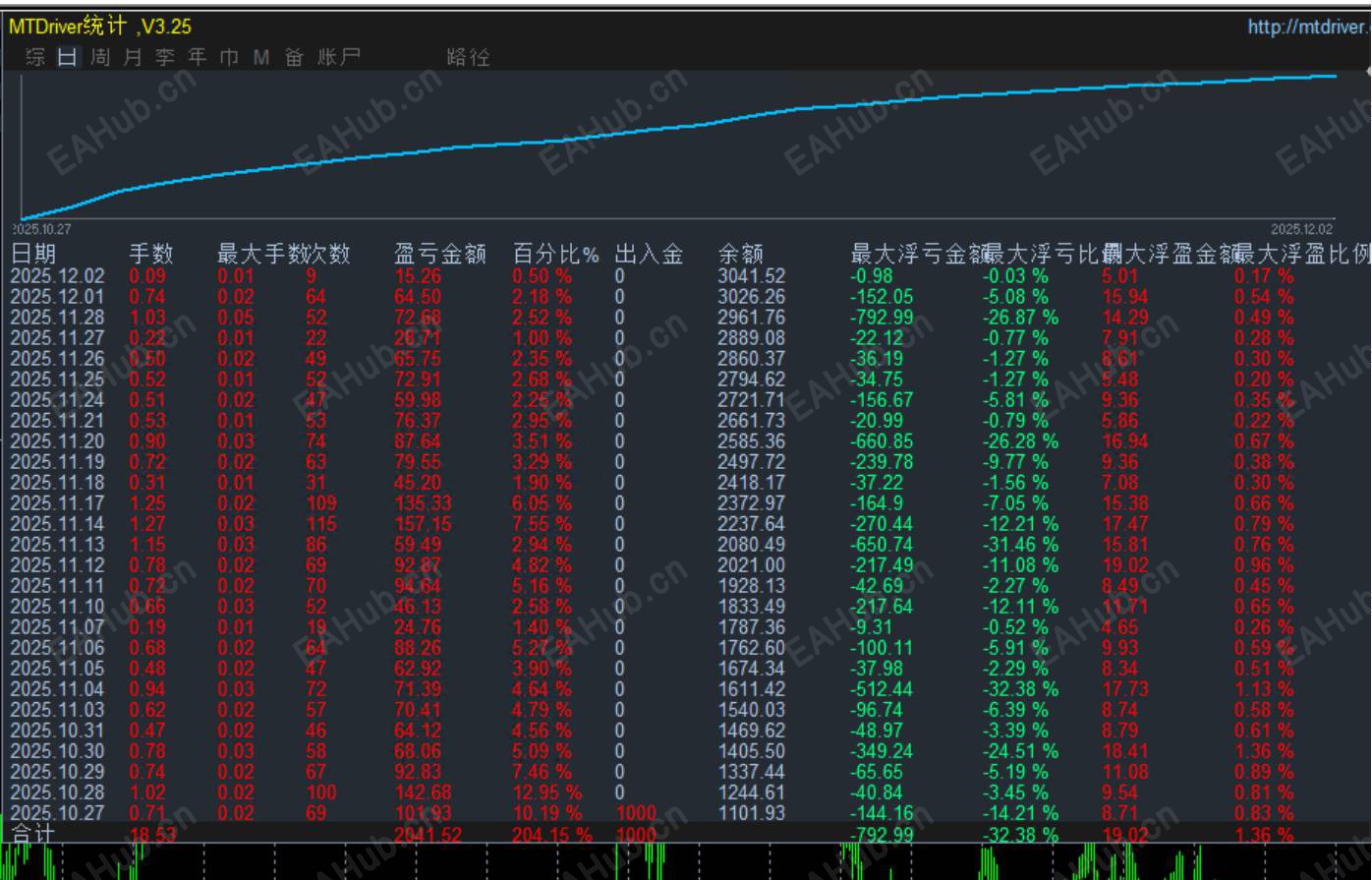Click balance value 2021.00
The height and width of the screenshot is (880, 1372).
point(751,565)
